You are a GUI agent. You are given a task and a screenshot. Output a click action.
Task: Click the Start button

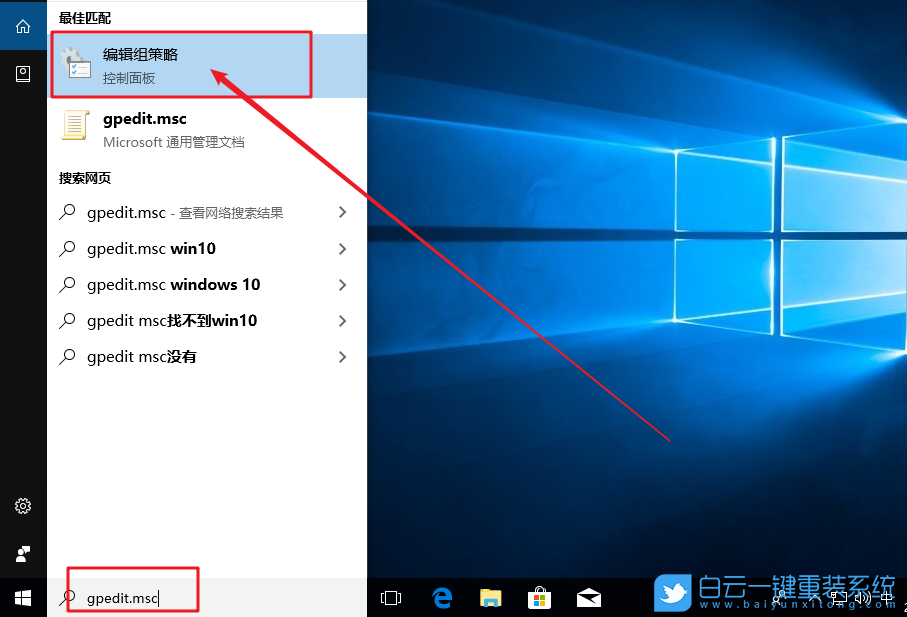point(22,597)
